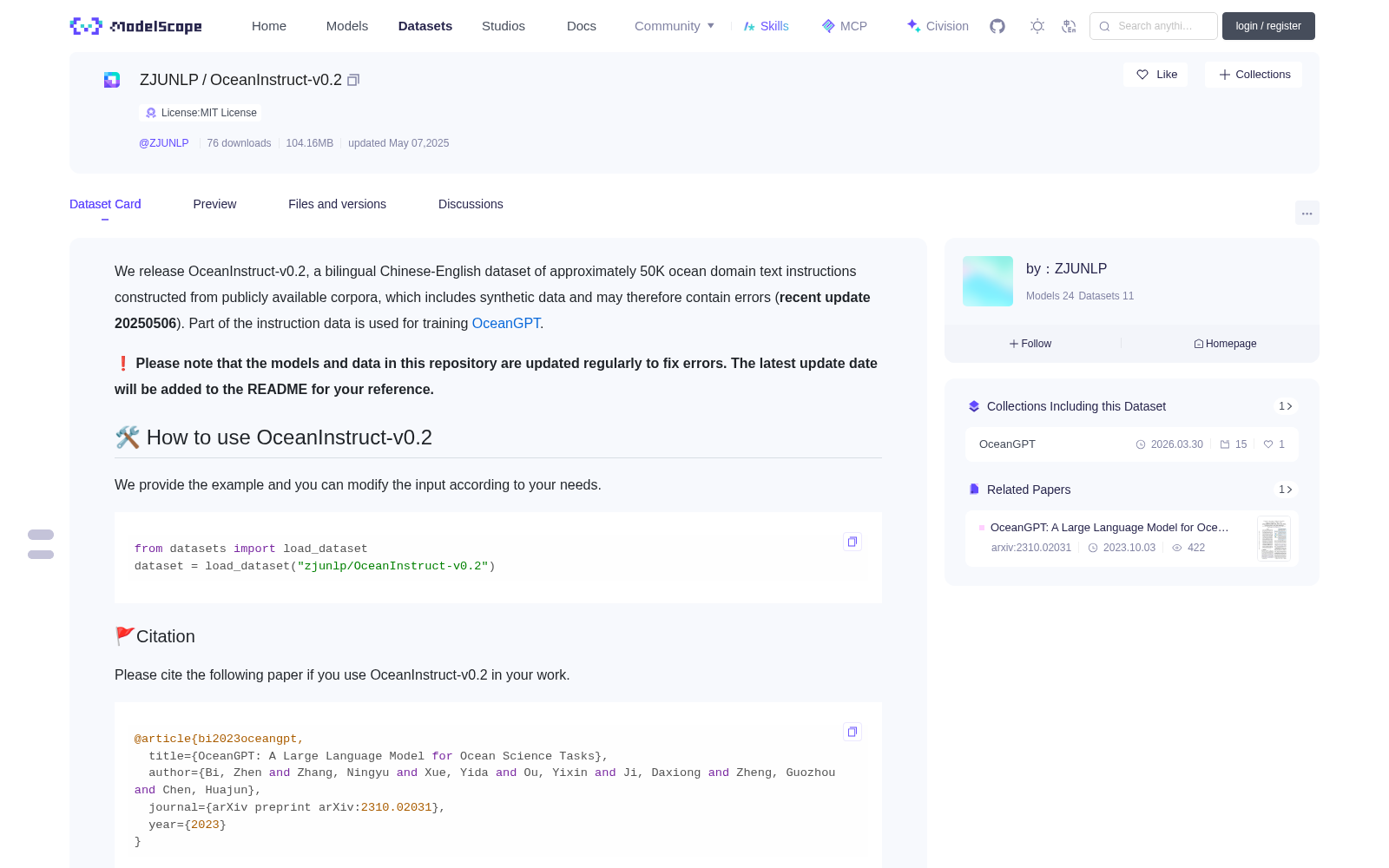The width and height of the screenshot is (1389, 868).
Task: Copy dataset name with the copy icon
Action: pos(353,80)
